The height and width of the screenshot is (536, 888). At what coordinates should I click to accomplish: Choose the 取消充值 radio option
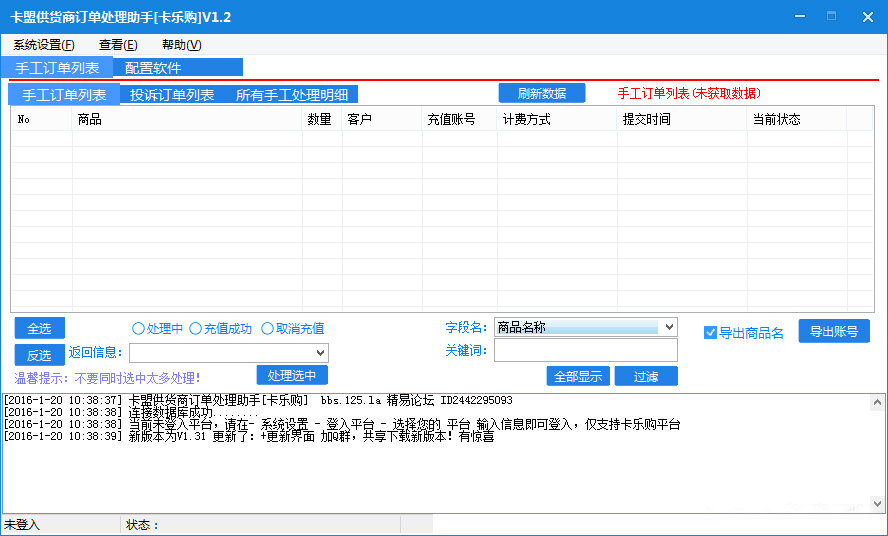pos(268,328)
